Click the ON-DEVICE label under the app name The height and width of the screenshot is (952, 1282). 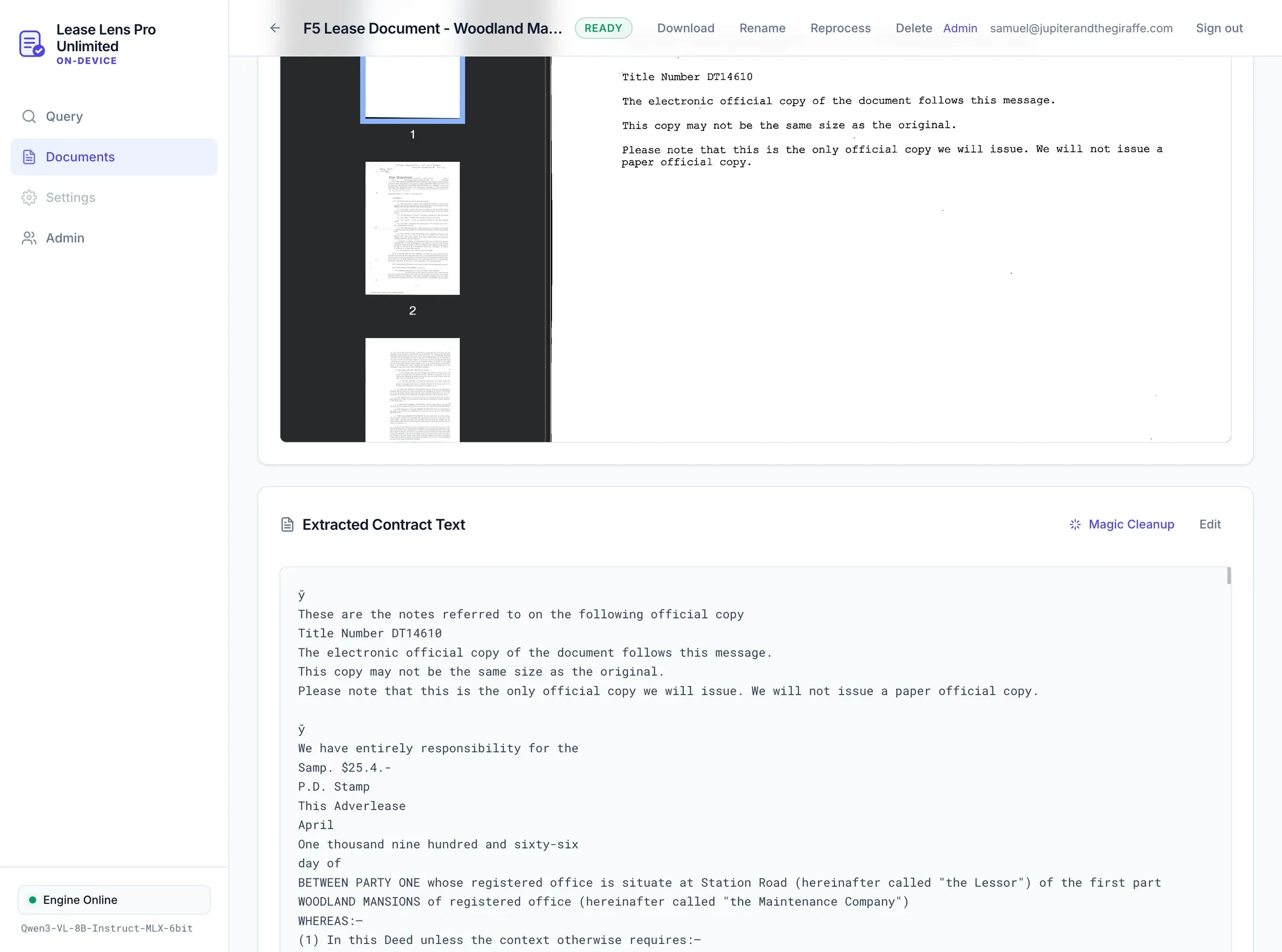(x=87, y=60)
